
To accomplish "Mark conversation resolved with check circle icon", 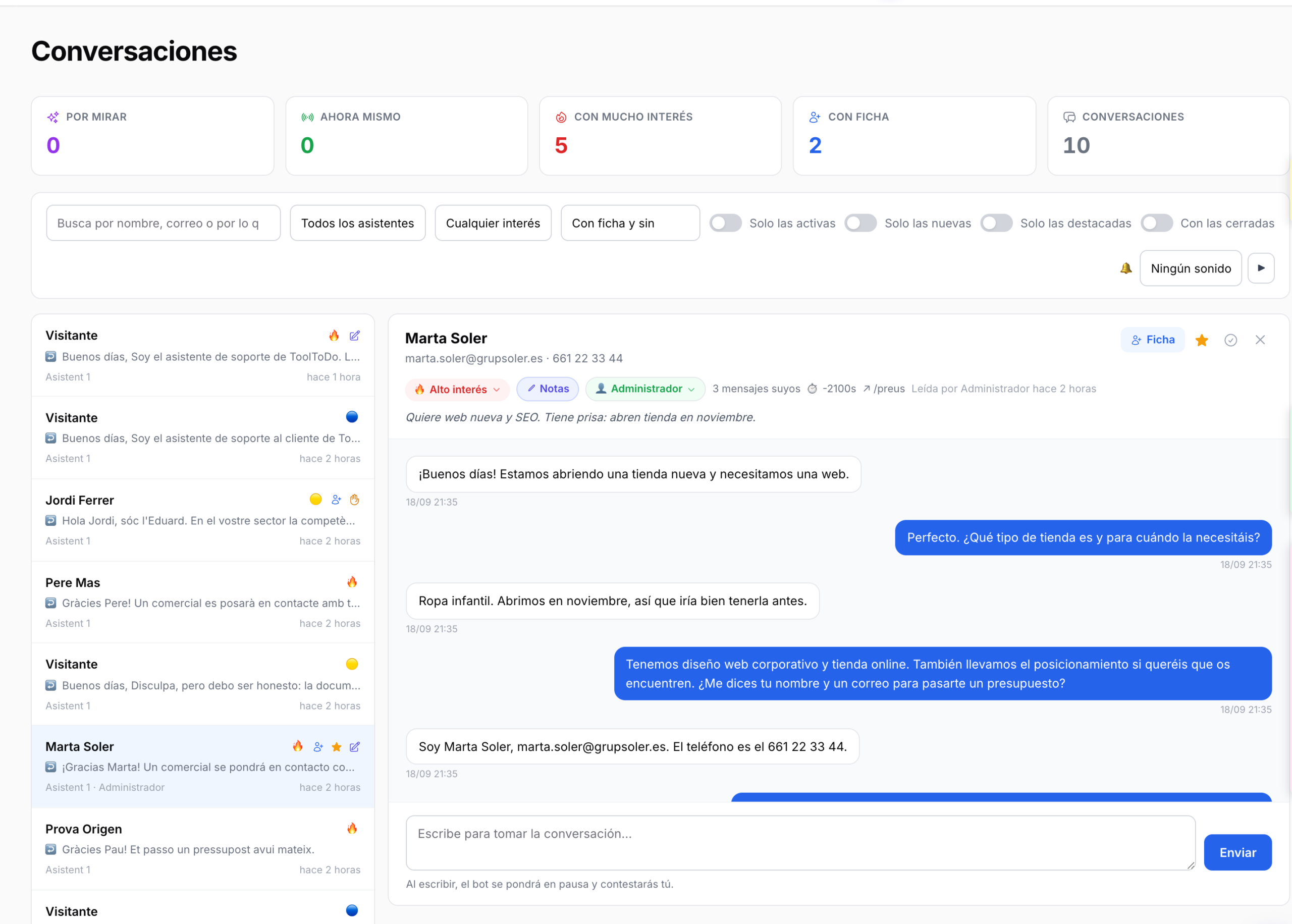I will tap(1230, 340).
